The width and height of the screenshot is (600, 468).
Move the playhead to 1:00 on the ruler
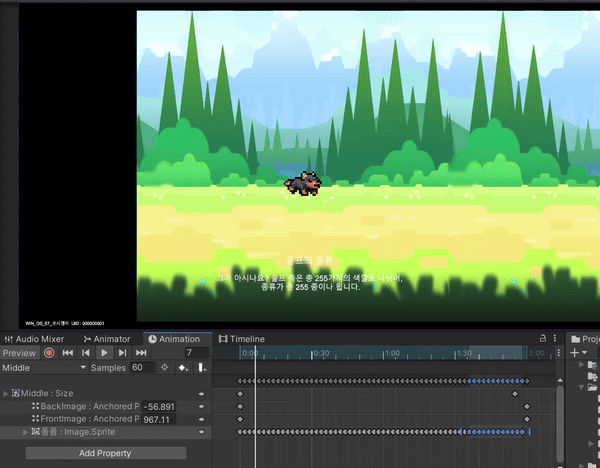pyautogui.click(x=383, y=353)
